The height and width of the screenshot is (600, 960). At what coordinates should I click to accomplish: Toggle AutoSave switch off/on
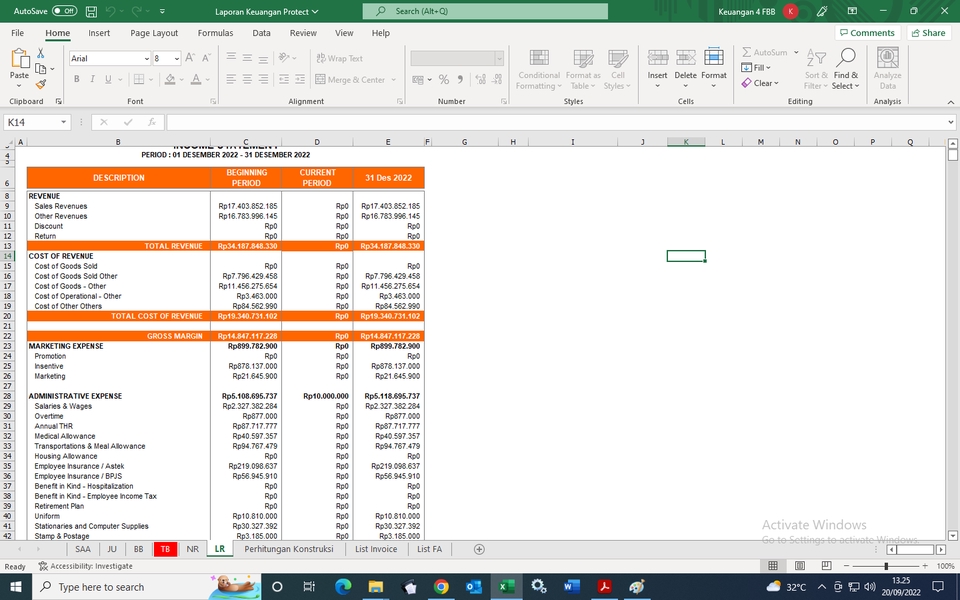64,11
